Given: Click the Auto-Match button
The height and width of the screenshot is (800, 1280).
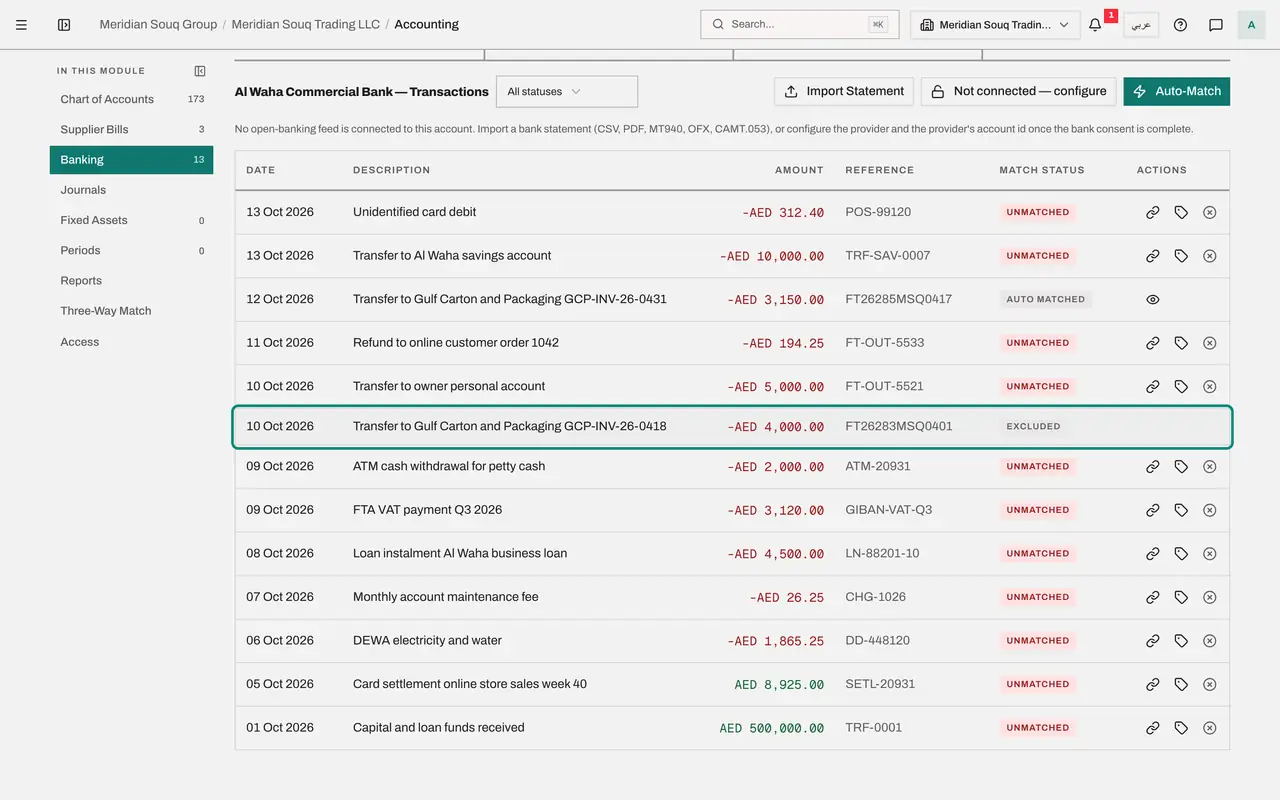Looking at the screenshot, I should (x=1176, y=91).
